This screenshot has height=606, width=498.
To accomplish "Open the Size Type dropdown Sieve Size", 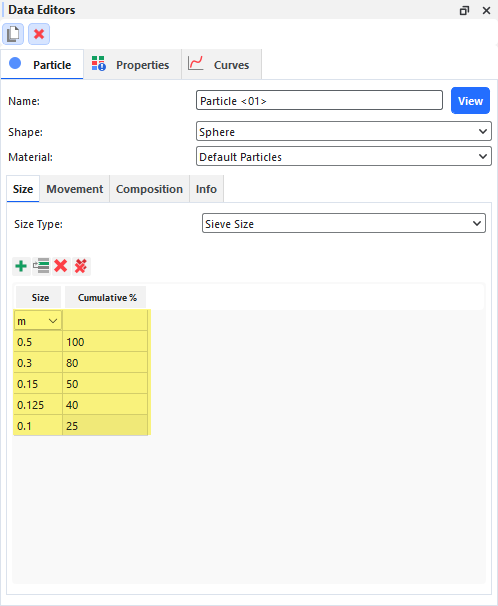I will tap(344, 223).
